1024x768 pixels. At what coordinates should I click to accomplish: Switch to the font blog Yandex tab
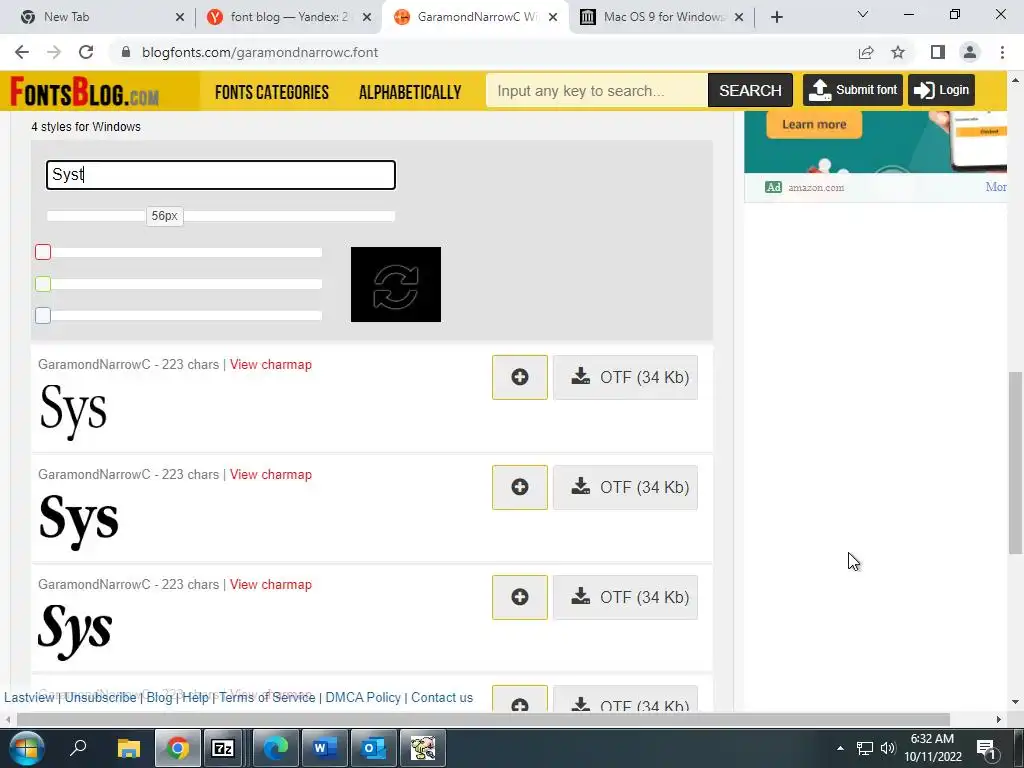(x=288, y=17)
